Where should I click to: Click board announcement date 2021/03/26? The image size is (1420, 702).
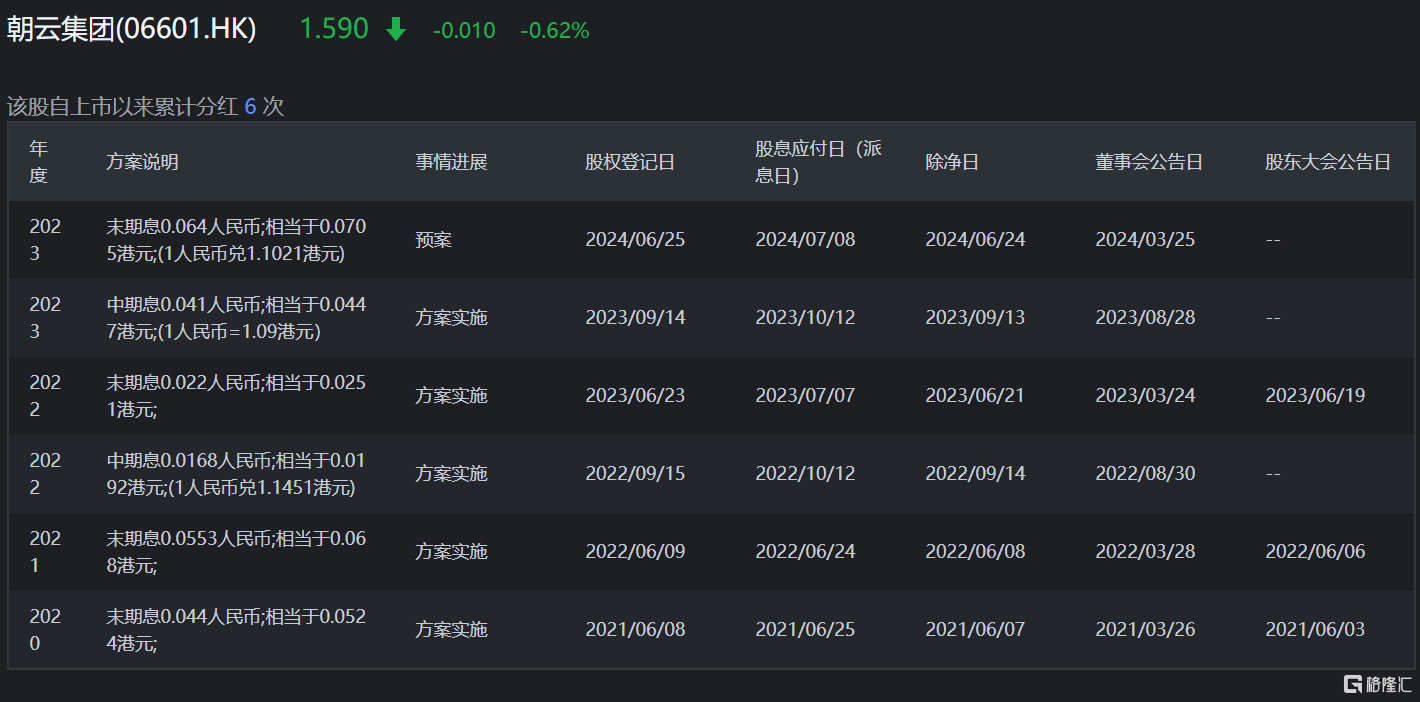click(1145, 630)
